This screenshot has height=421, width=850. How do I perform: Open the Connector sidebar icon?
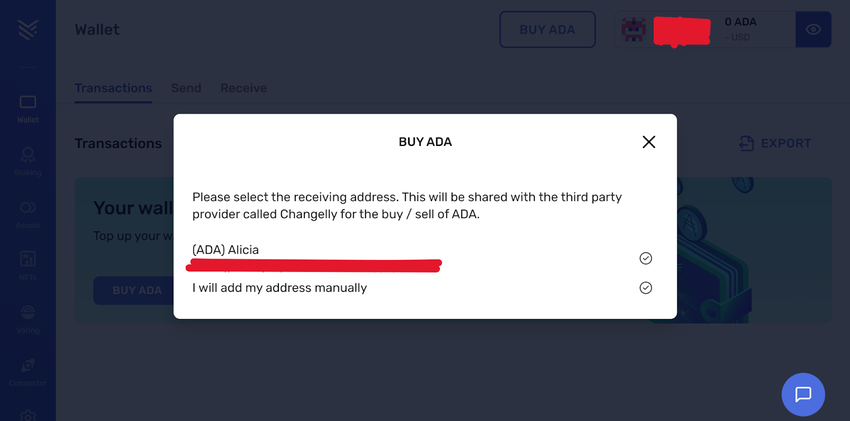28,369
